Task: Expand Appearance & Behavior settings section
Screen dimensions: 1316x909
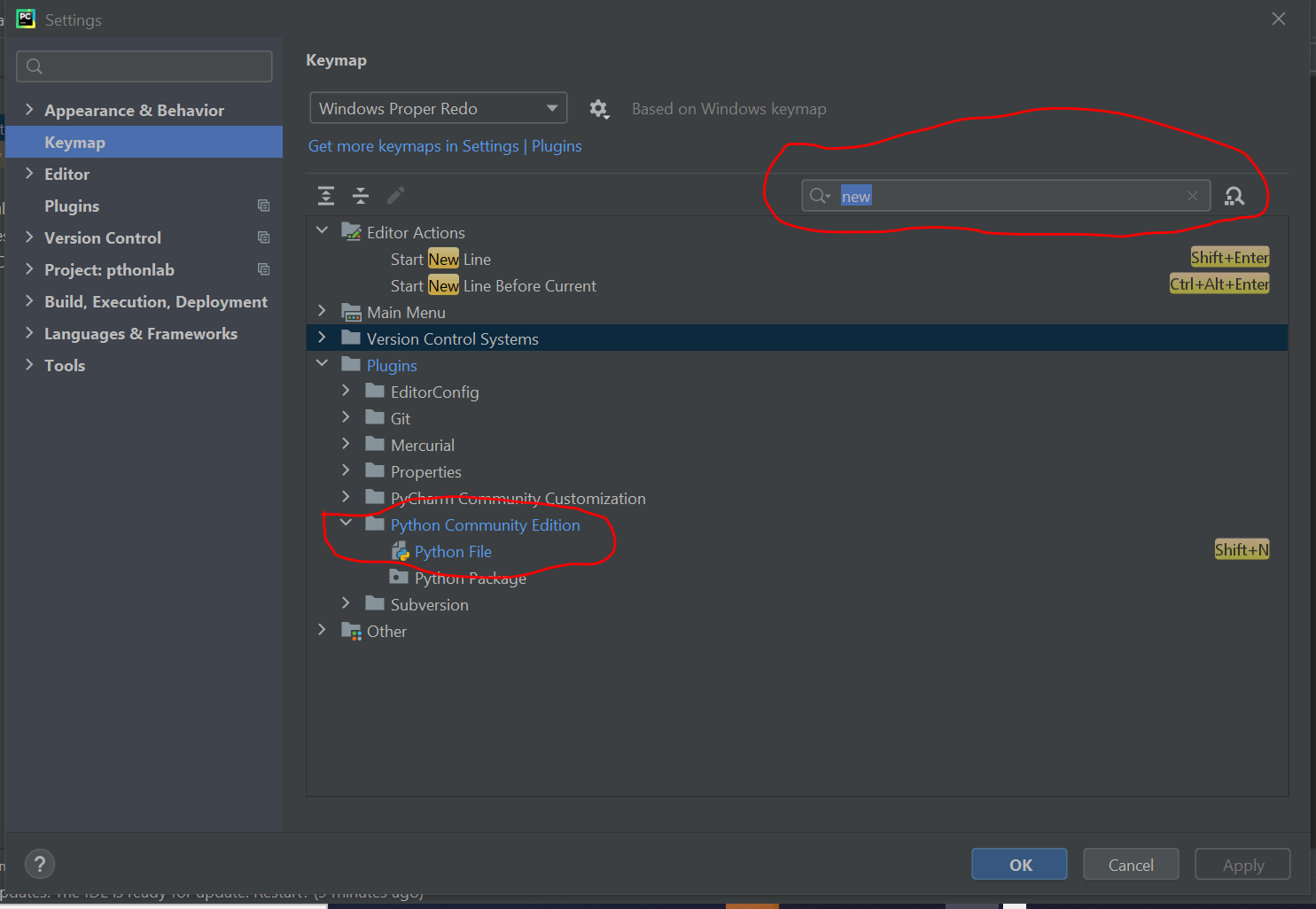Action: point(29,110)
